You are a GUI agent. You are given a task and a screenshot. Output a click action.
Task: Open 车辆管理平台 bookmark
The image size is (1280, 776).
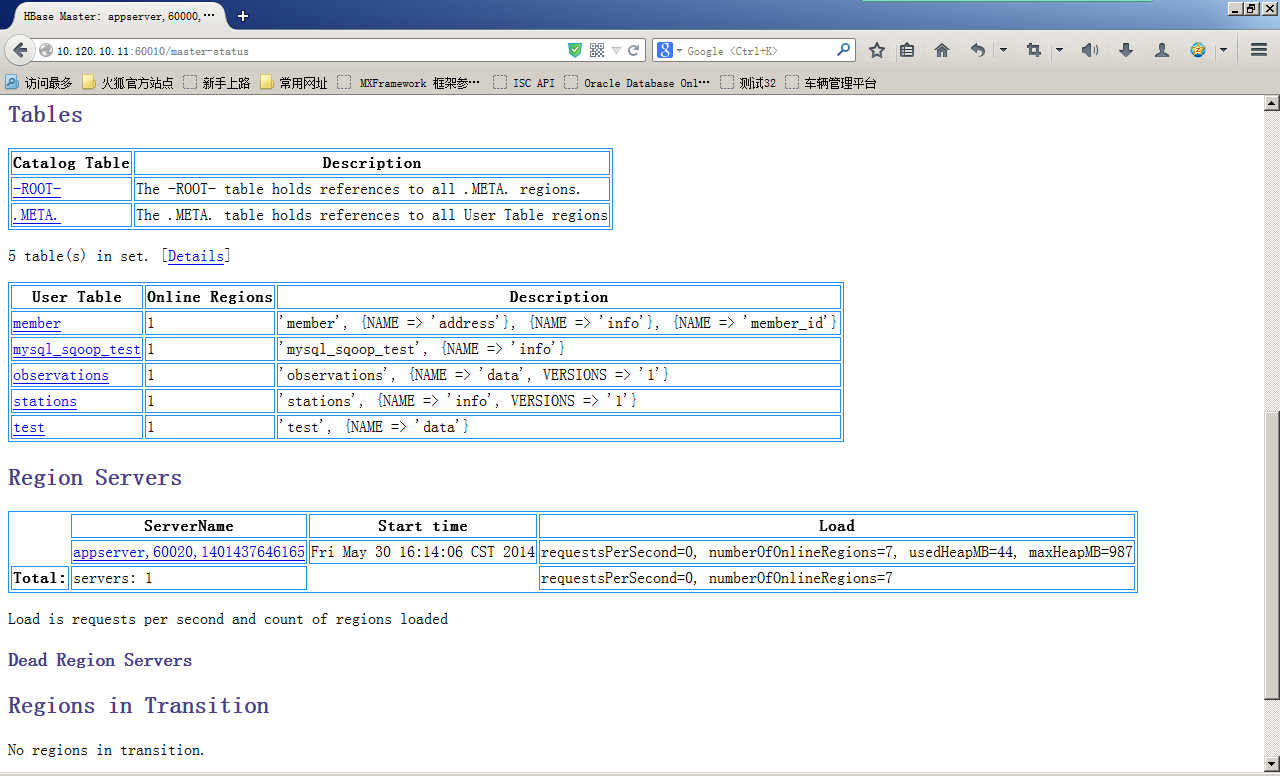pos(832,83)
